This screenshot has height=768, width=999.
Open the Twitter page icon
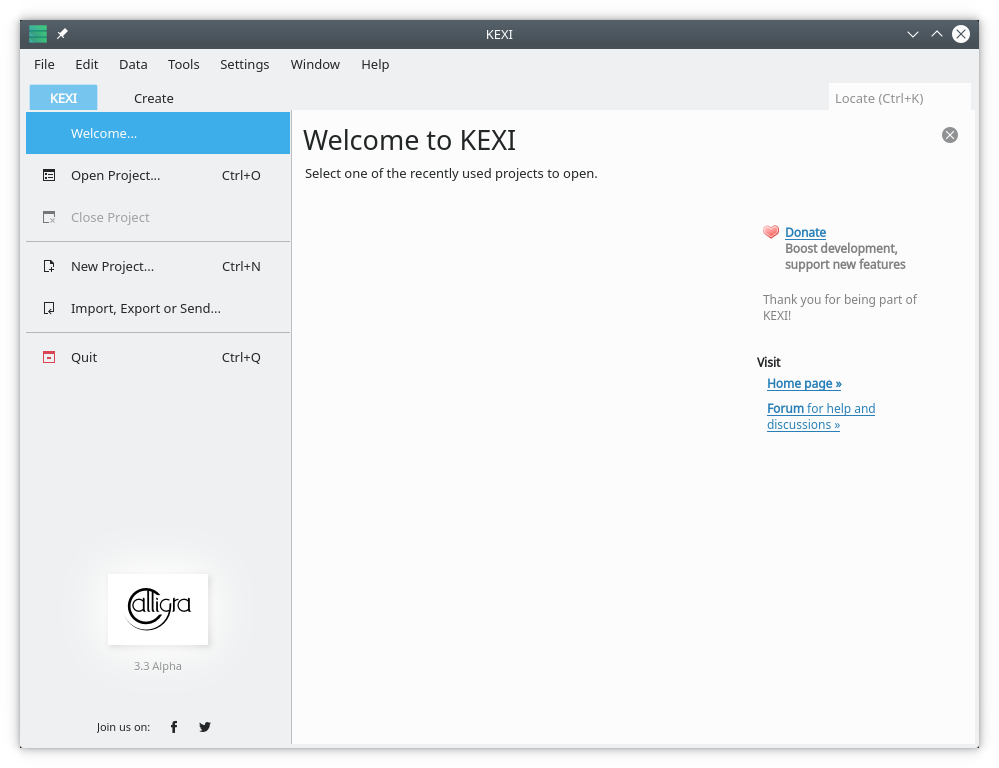[x=205, y=727]
